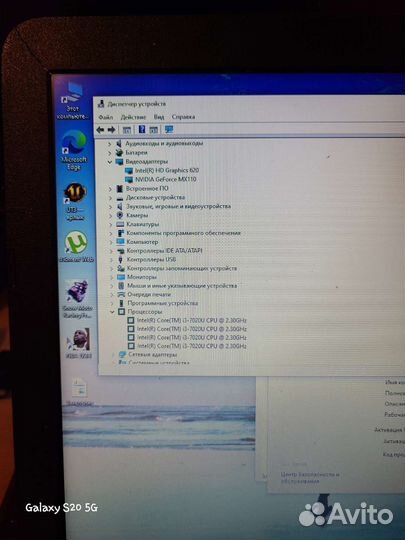This screenshot has width=405, height=540.
Task: Click the Forward arrow toolbar icon
Action: [x=111, y=130]
